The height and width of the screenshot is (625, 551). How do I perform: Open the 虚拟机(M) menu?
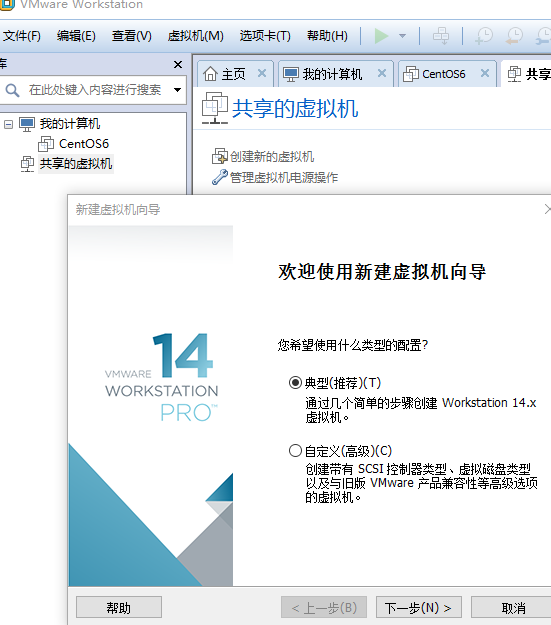[195, 36]
